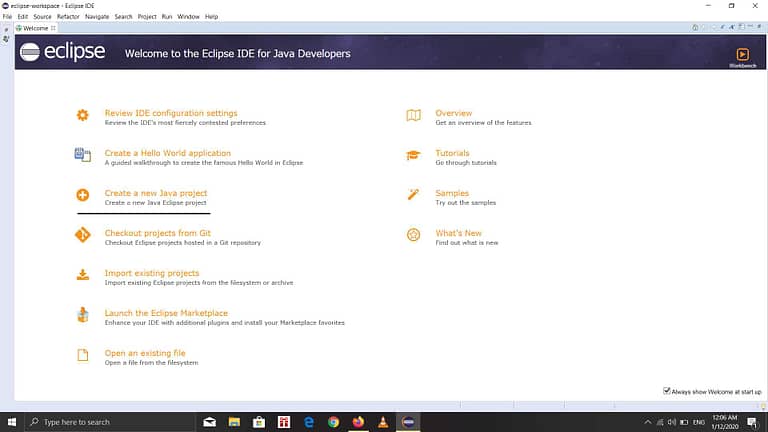Viewport: 768px width, 432px height.
Task: Click the Git diamond icon beside Checkout projects
Action: [82, 235]
